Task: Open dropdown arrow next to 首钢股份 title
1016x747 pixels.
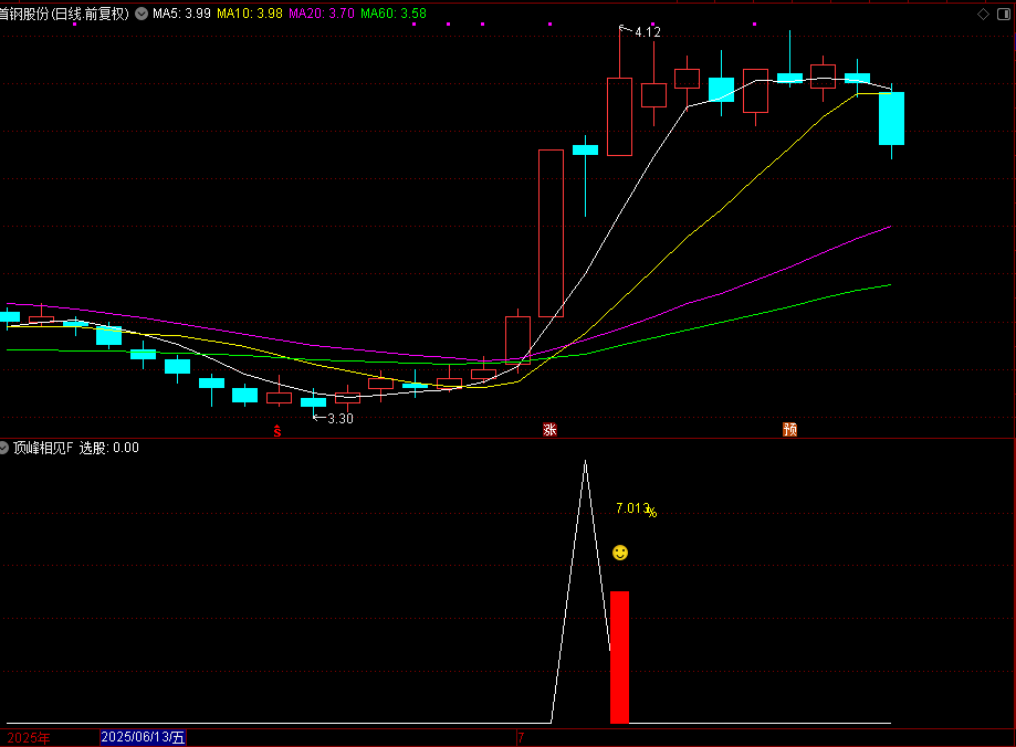Action: point(140,14)
